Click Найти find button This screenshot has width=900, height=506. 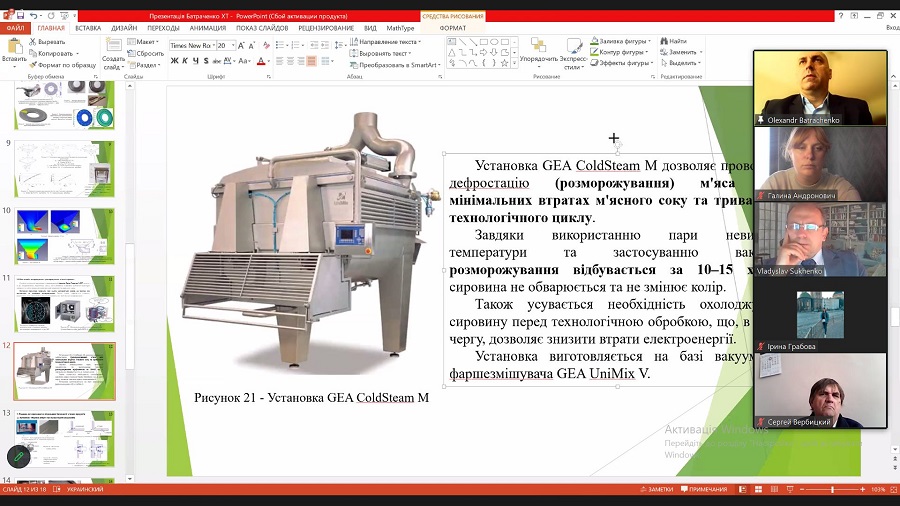pyautogui.click(x=674, y=41)
